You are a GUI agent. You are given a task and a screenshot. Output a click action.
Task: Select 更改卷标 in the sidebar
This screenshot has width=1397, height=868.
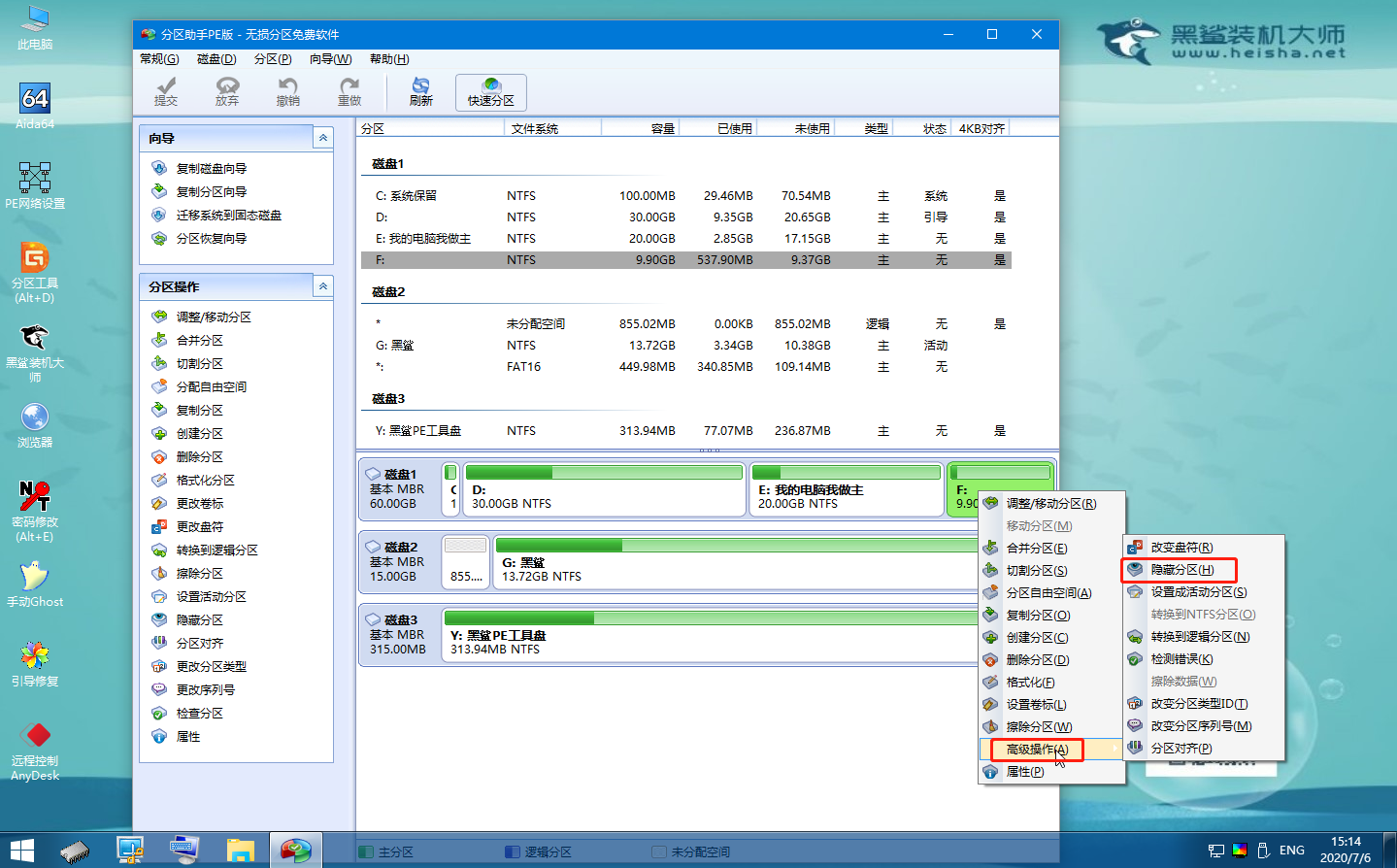(x=199, y=503)
